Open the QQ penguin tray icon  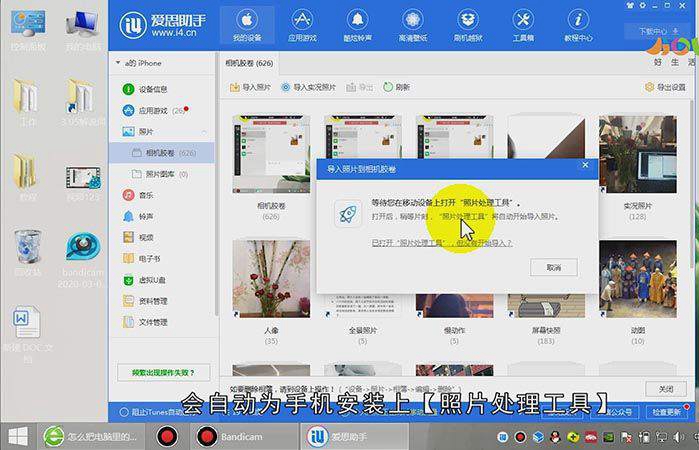555,437
